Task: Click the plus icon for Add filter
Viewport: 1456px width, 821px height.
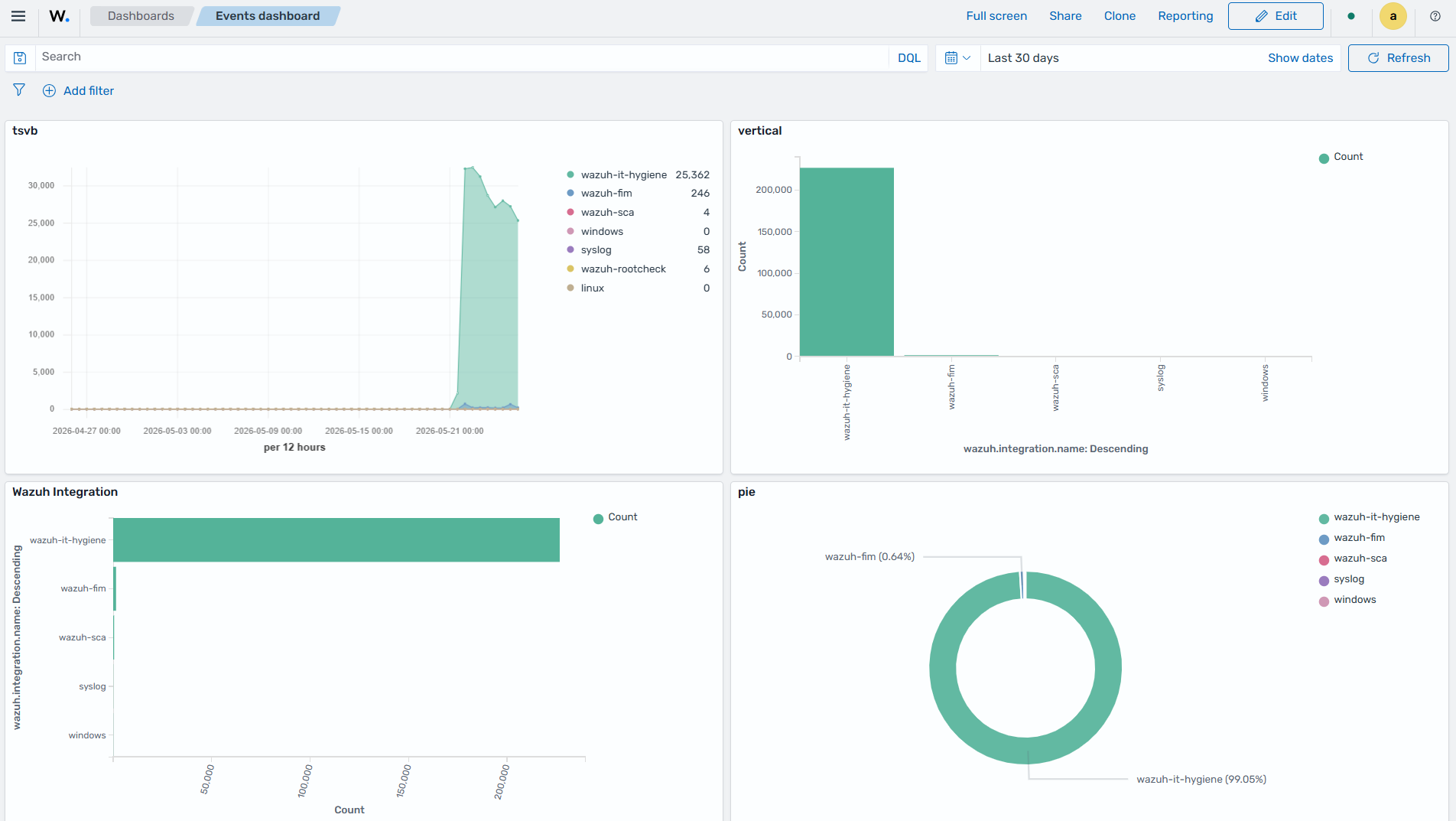Action: tap(49, 90)
